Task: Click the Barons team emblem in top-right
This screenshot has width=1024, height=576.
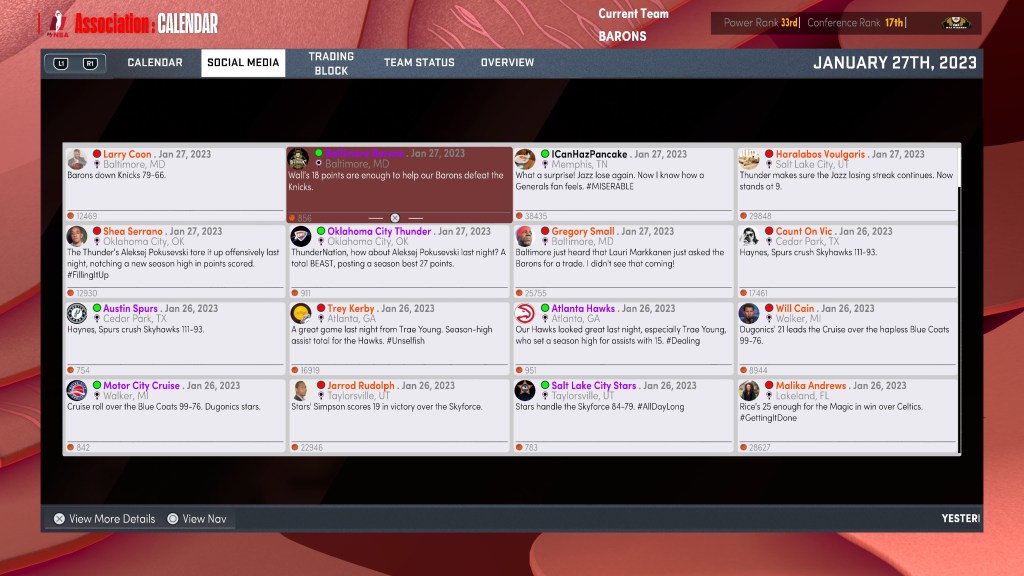Action: click(955, 23)
